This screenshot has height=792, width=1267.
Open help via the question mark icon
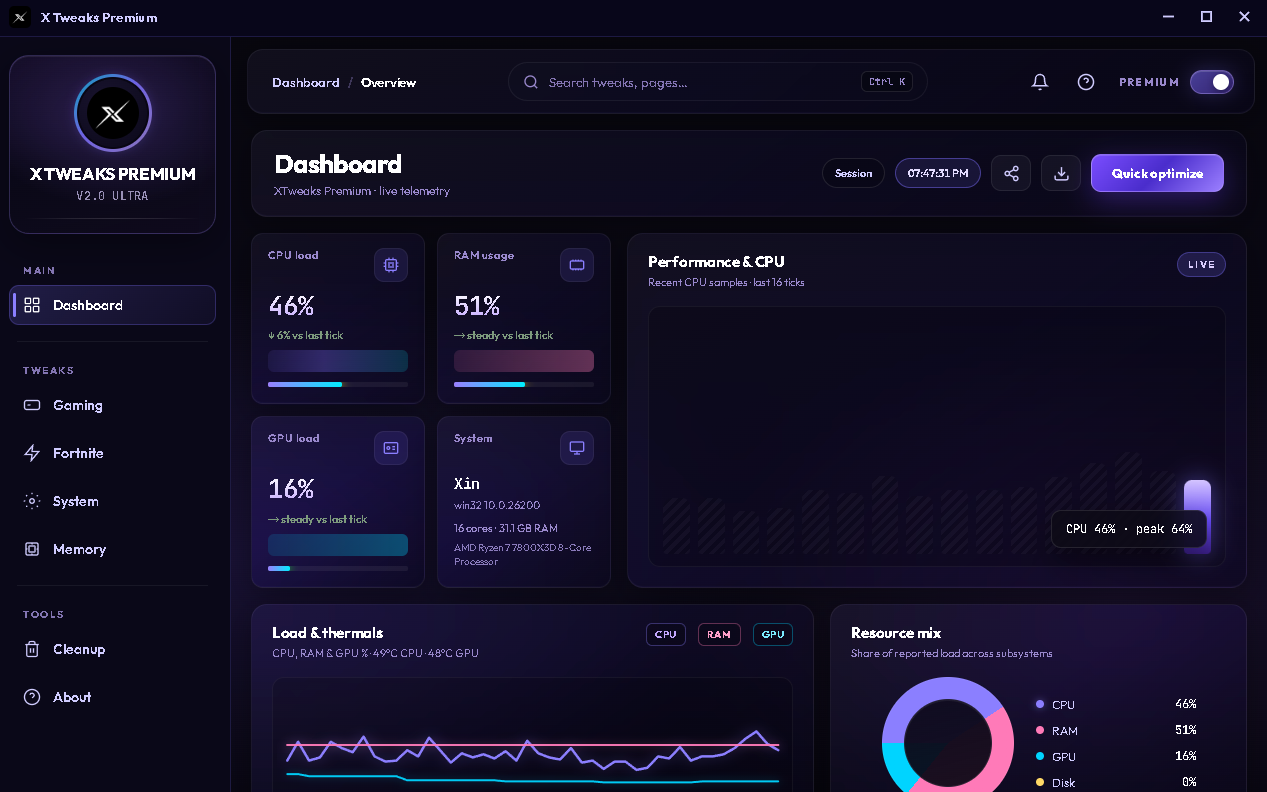click(x=1086, y=82)
